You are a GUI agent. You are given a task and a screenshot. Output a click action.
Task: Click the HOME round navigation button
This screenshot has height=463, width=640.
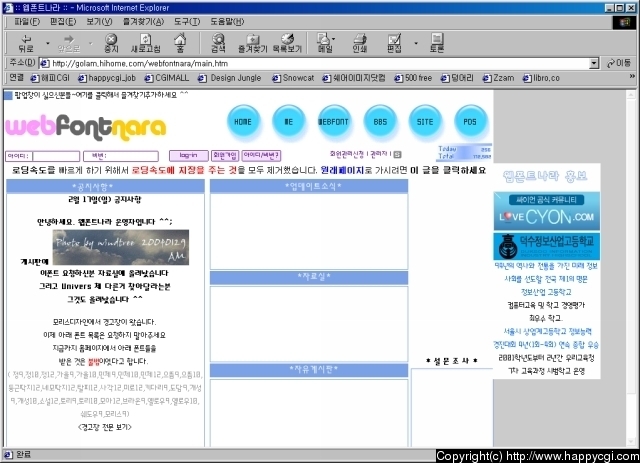[x=243, y=122]
